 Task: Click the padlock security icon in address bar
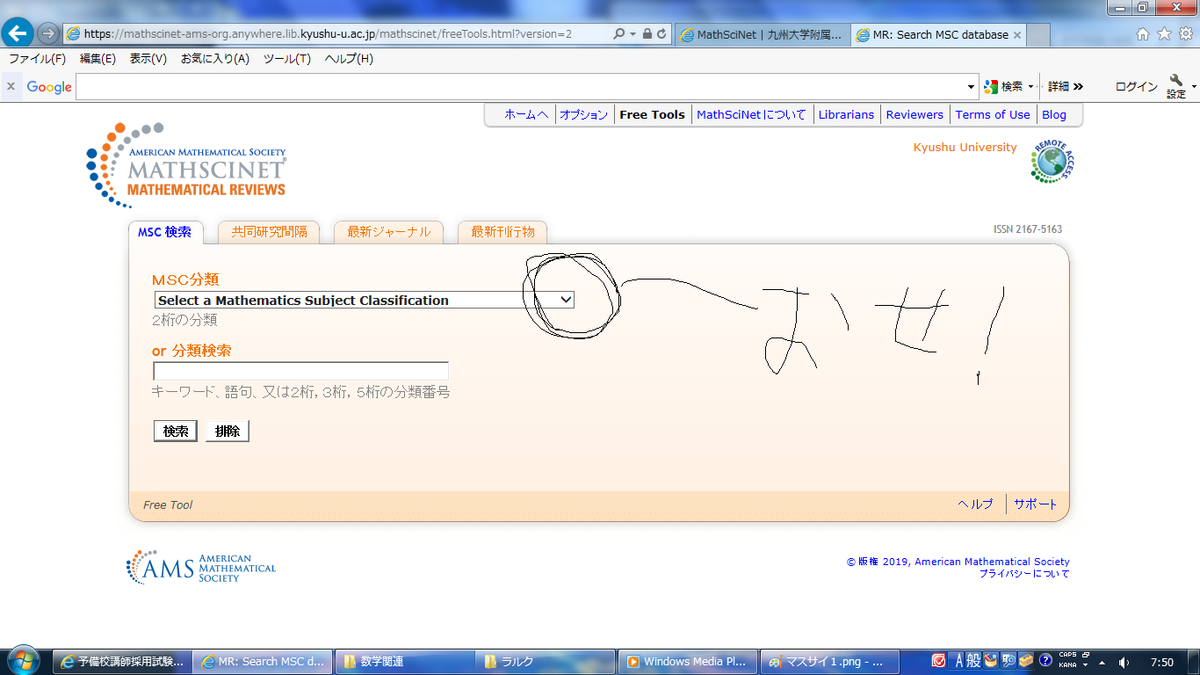[x=648, y=33]
